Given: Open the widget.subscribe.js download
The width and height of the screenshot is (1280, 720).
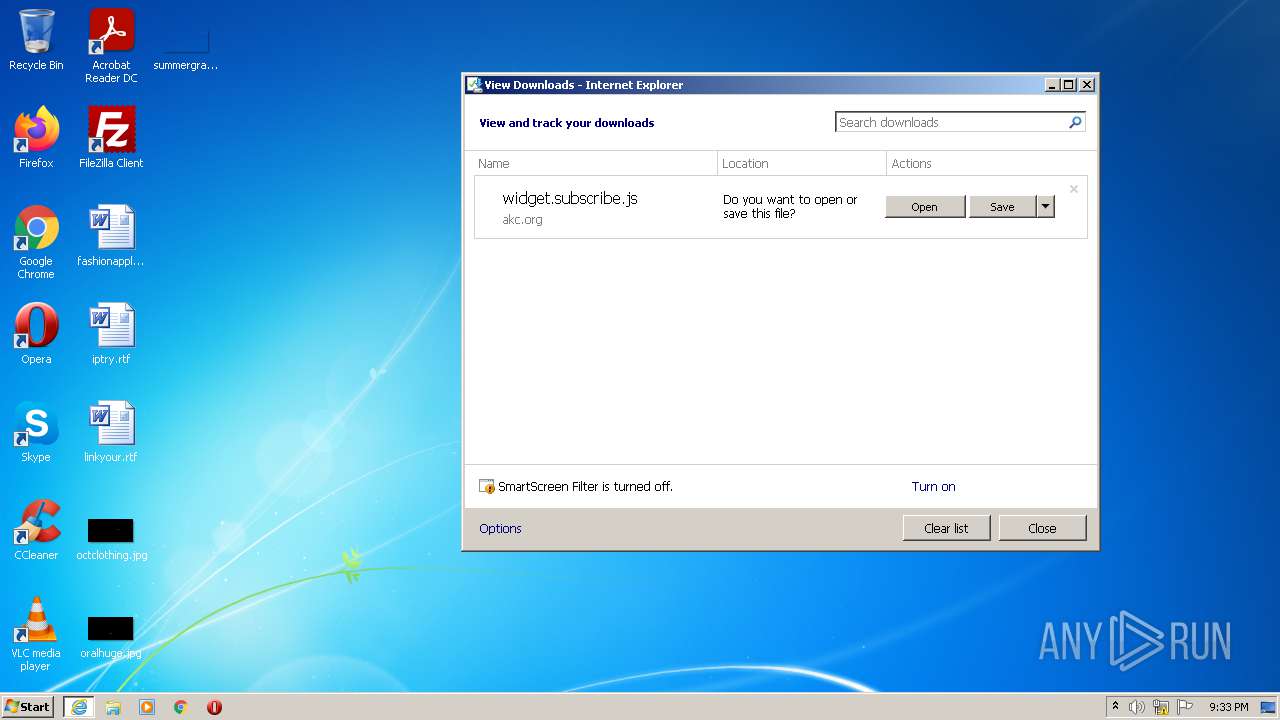Looking at the screenshot, I should click(x=925, y=207).
